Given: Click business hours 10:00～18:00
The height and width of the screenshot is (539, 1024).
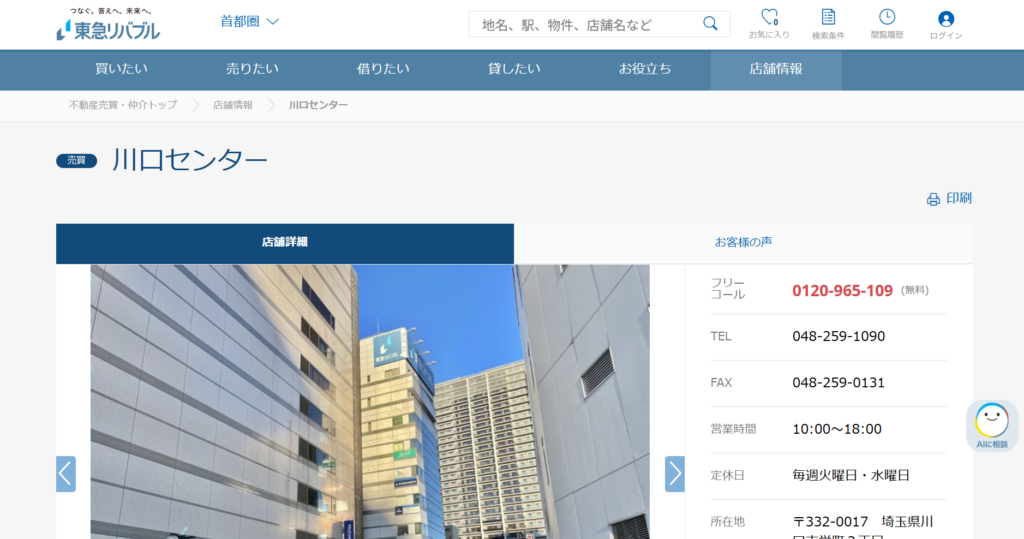Looking at the screenshot, I should [x=837, y=429].
